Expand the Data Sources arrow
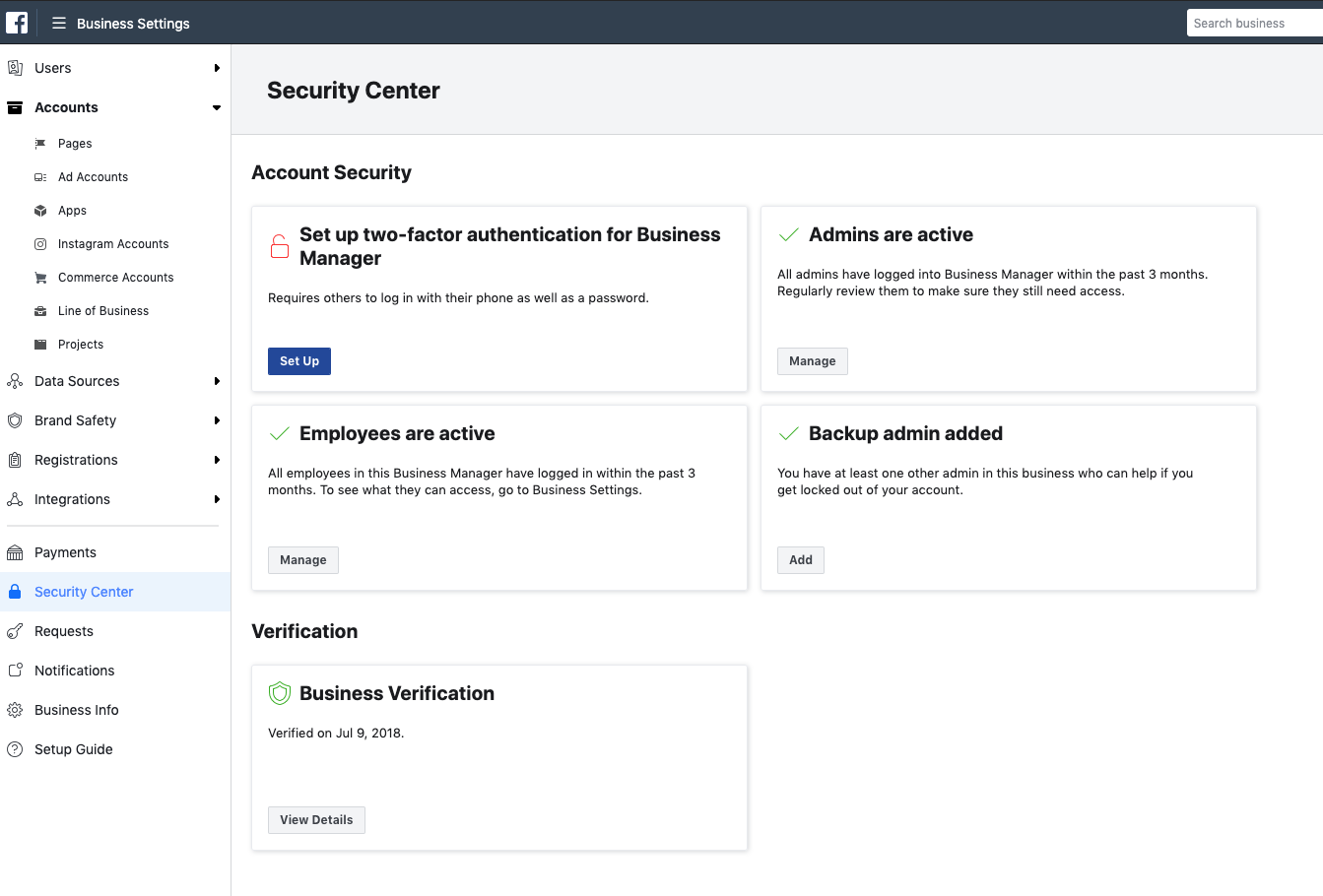Image resolution: width=1323 pixels, height=896 pixels. (217, 381)
